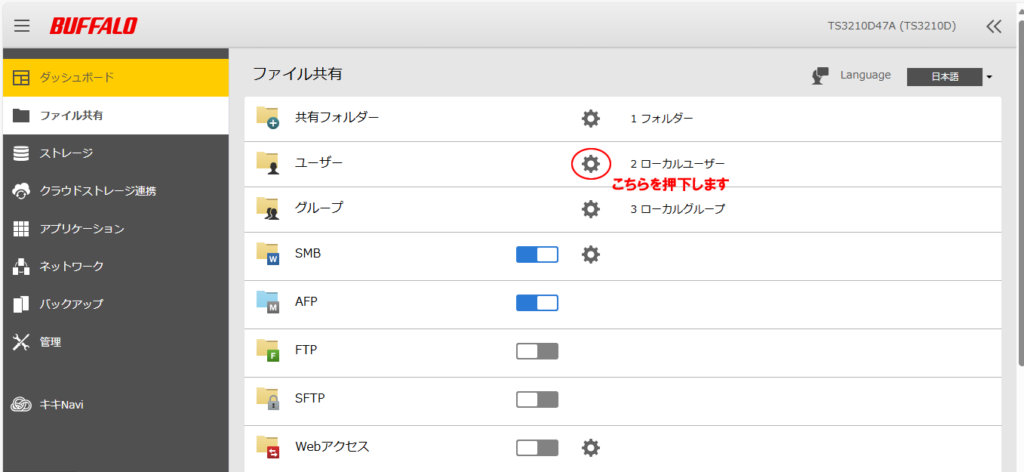Enable the FTP toggle
The width and height of the screenshot is (1024, 472).
pos(537,351)
